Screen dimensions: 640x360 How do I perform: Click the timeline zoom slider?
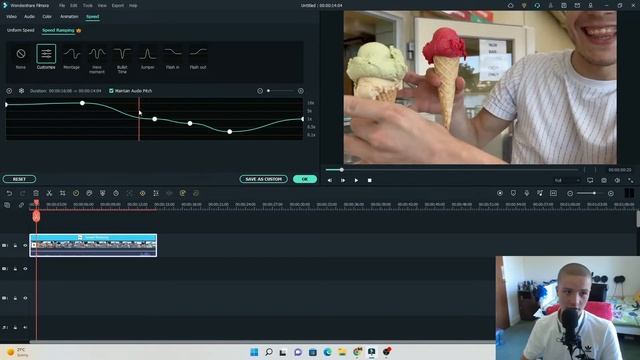click(590, 193)
